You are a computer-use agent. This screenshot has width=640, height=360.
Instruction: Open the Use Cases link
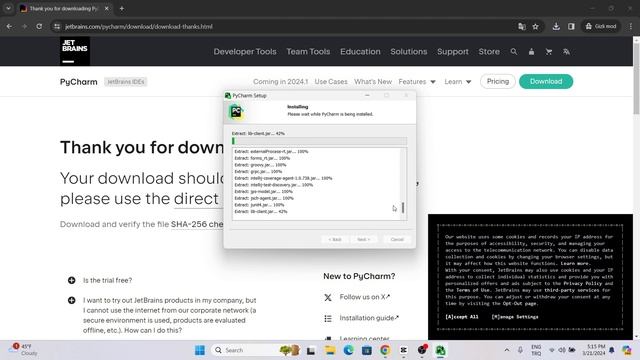331,82
